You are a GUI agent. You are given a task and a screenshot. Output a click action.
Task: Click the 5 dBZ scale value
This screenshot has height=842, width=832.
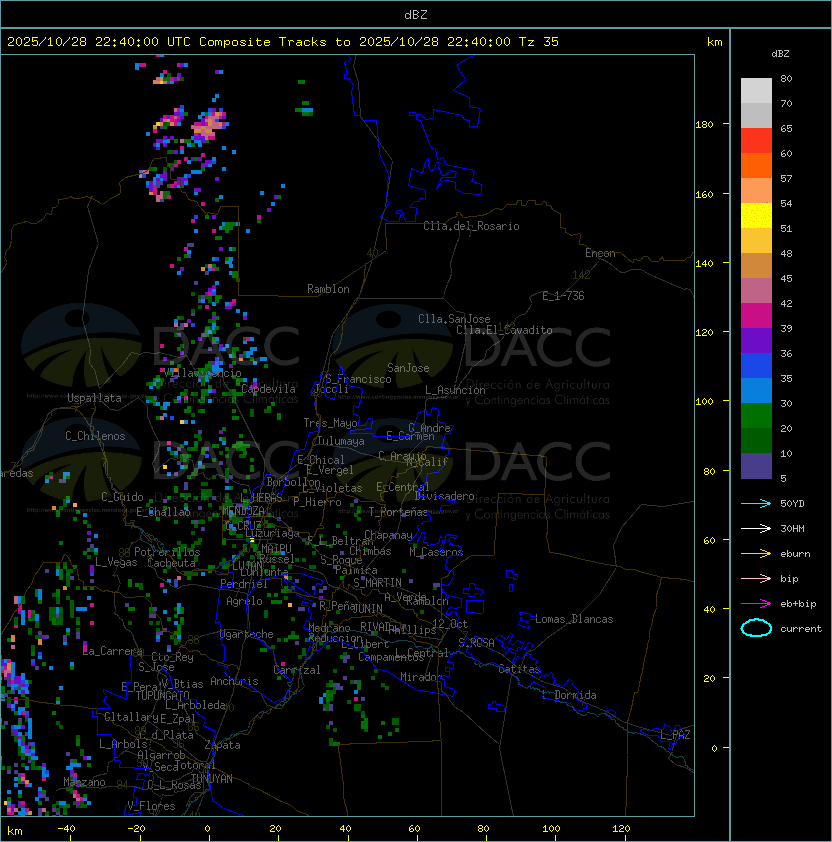point(783,478)
